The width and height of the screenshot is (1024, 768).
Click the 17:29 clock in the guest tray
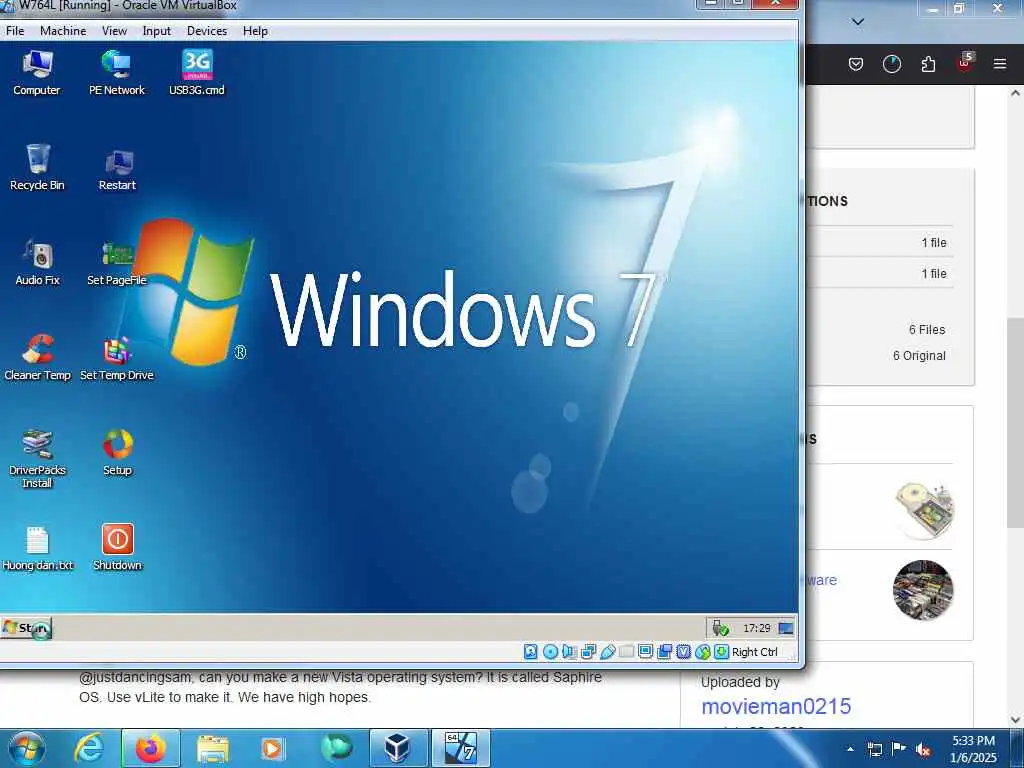click(x=756, y=628)
